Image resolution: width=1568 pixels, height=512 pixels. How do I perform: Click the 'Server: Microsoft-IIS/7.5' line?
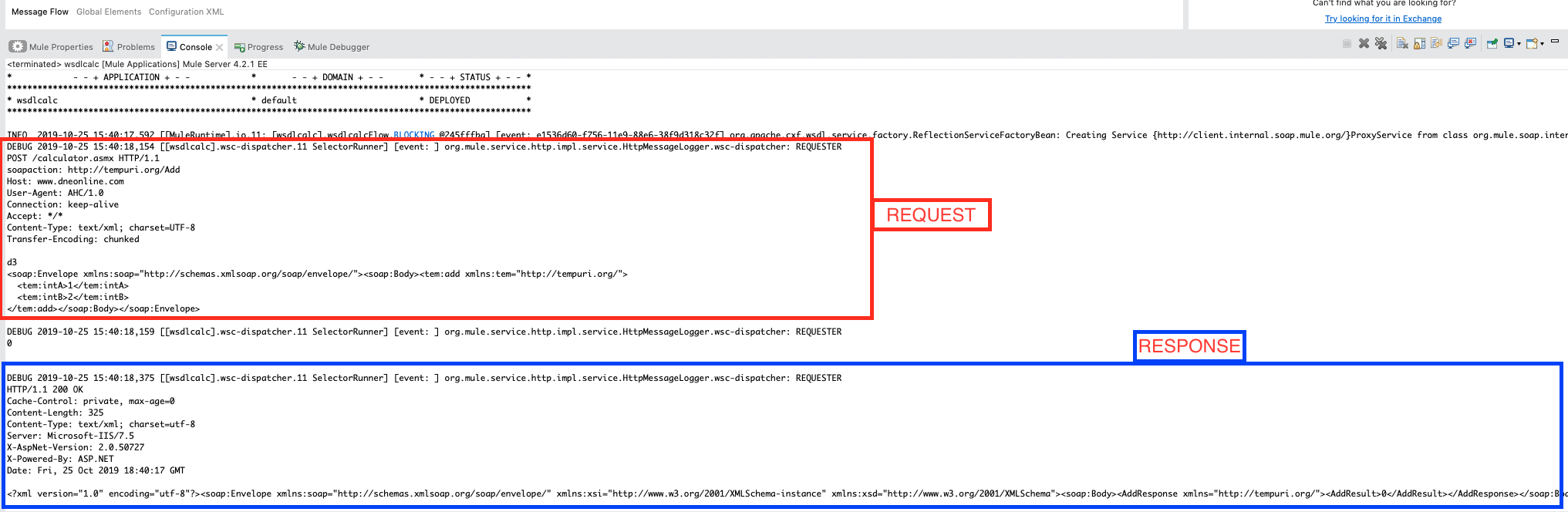[70, 436]
